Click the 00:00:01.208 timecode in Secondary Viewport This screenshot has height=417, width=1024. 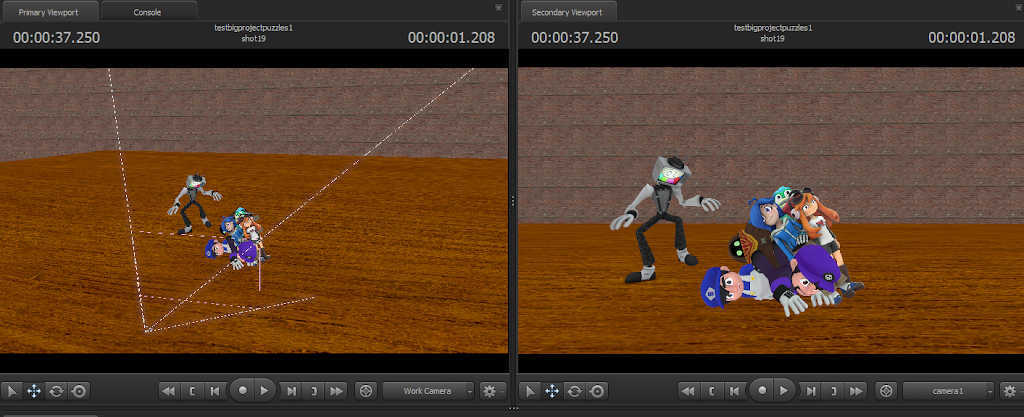click(972, 38)
